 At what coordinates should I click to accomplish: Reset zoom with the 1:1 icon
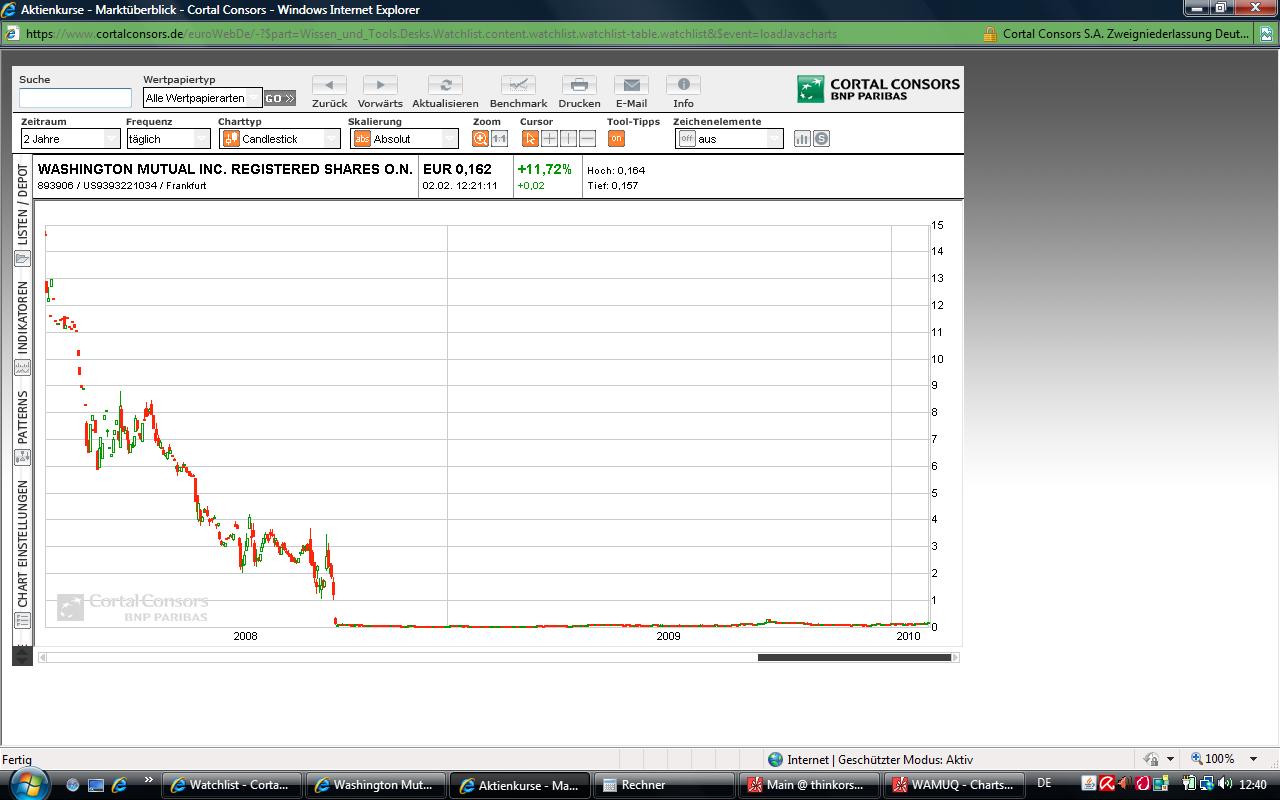(500, 139)
